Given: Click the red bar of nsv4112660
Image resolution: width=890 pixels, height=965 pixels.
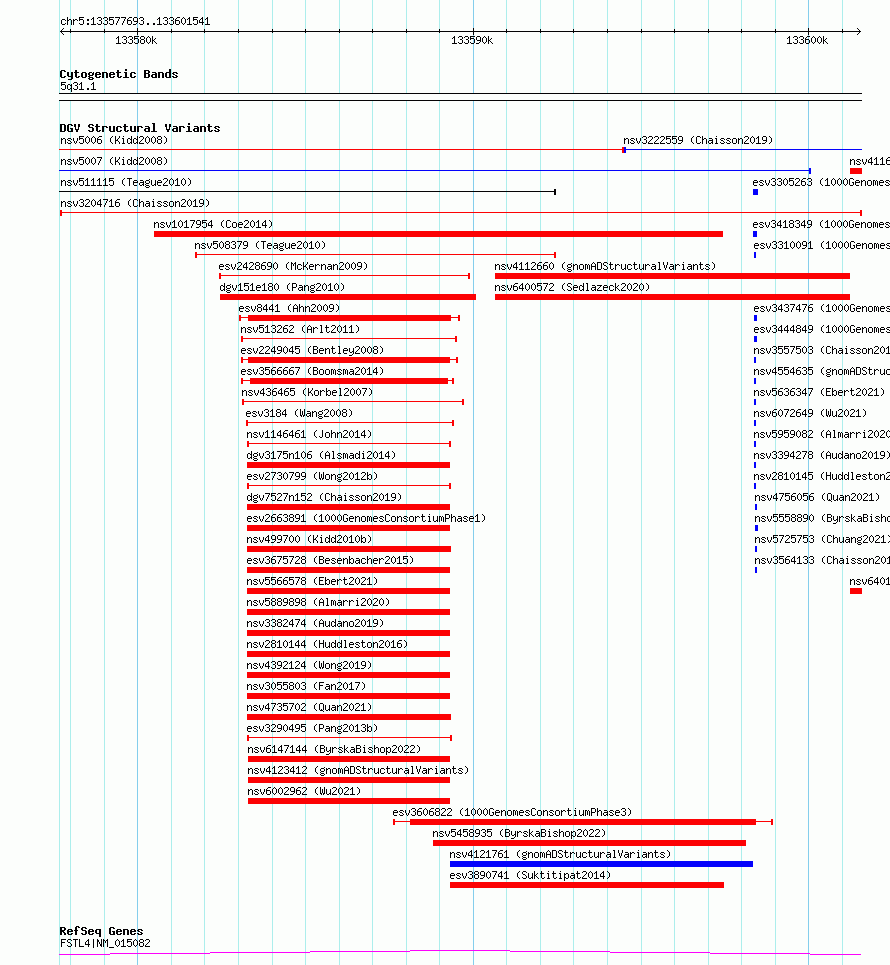Looking at the screenshot, I should point(672,276).
